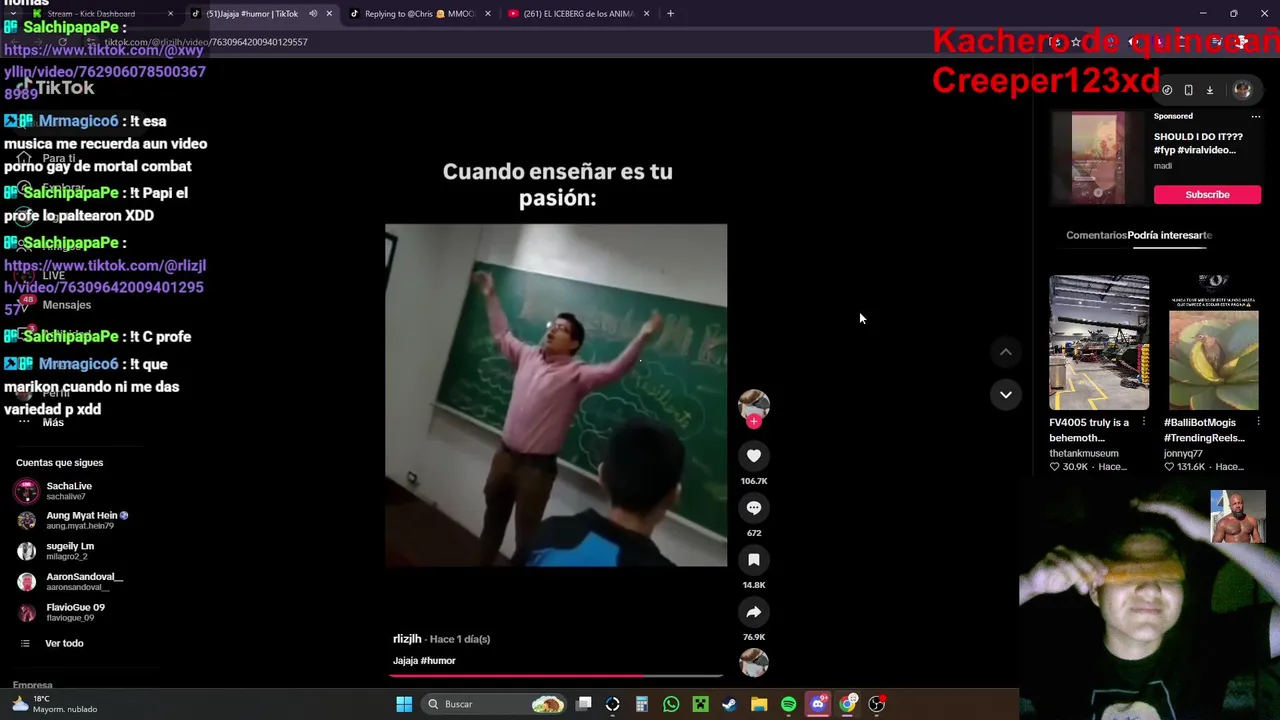Seek on the red video progress bar
This screenshot has height=720, width=1280.
pos(556,676)
